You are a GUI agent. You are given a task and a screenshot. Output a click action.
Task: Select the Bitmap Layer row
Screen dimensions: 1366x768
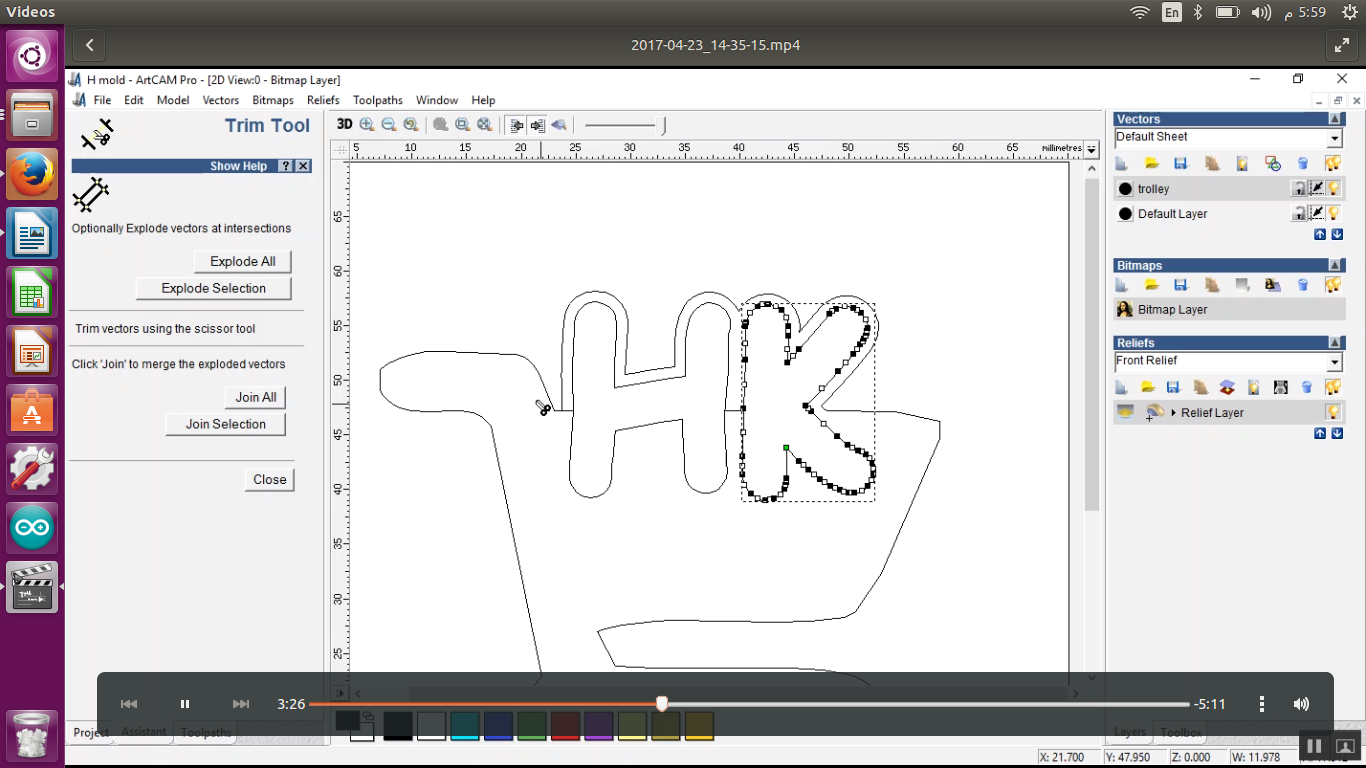[1228, 310]
